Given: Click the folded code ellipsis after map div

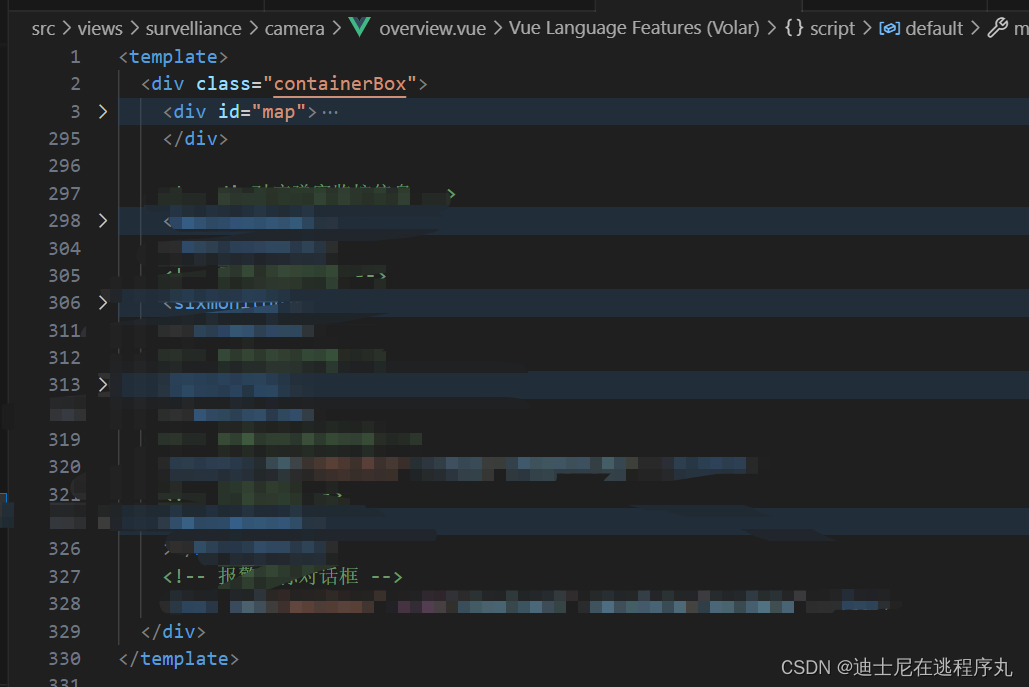Looking at the screenshot, I should (330, 113).
